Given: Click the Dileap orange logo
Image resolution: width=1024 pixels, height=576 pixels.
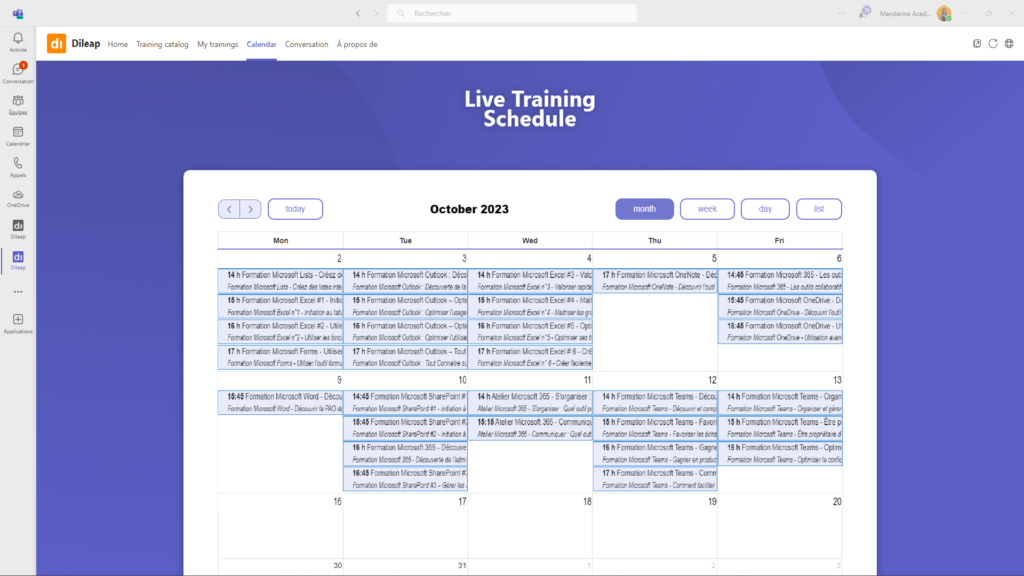Looking at the screenshot, I should (x=56, y=44).
